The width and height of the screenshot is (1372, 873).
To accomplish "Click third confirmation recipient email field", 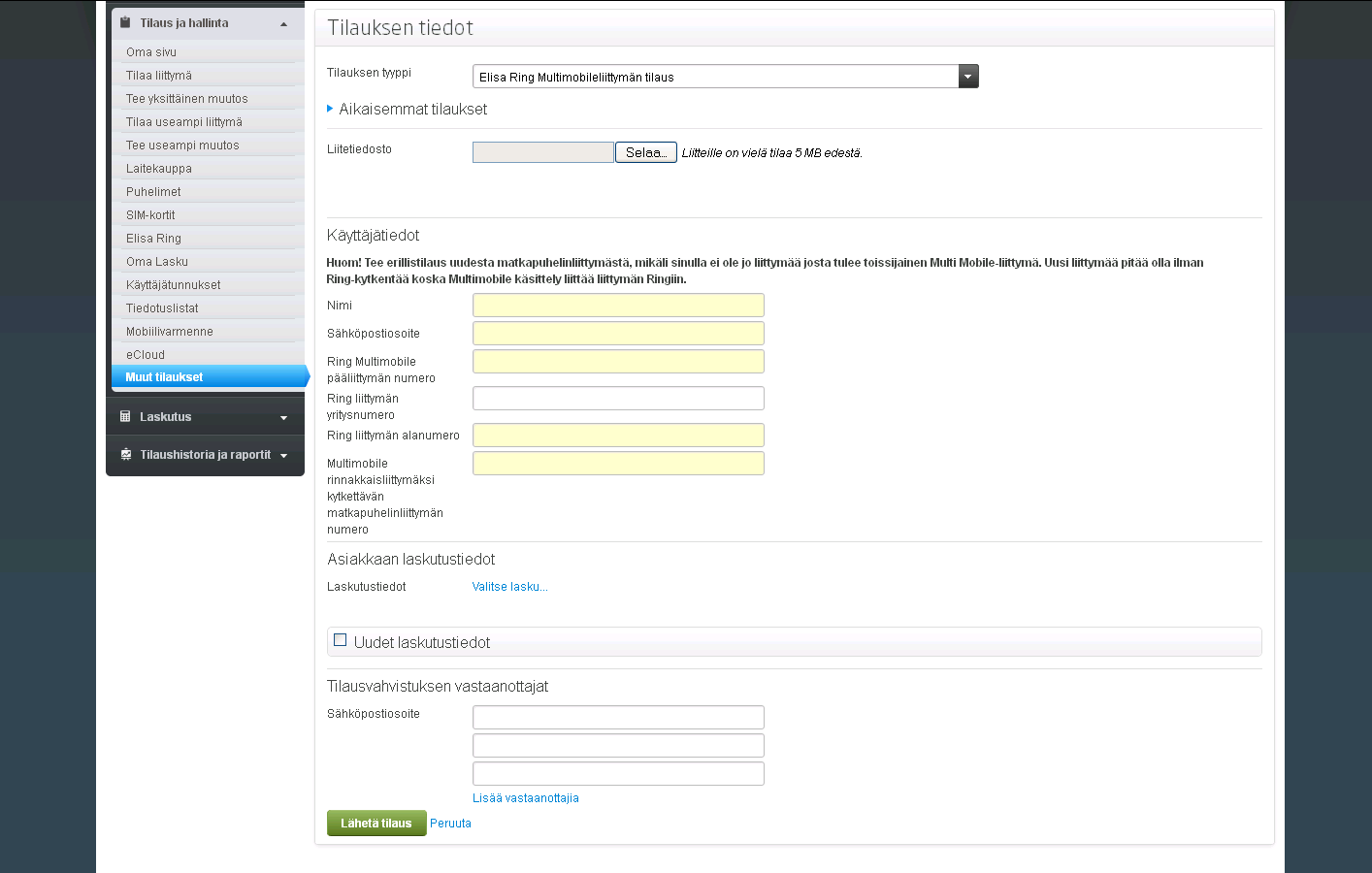I will click(618, 774).
